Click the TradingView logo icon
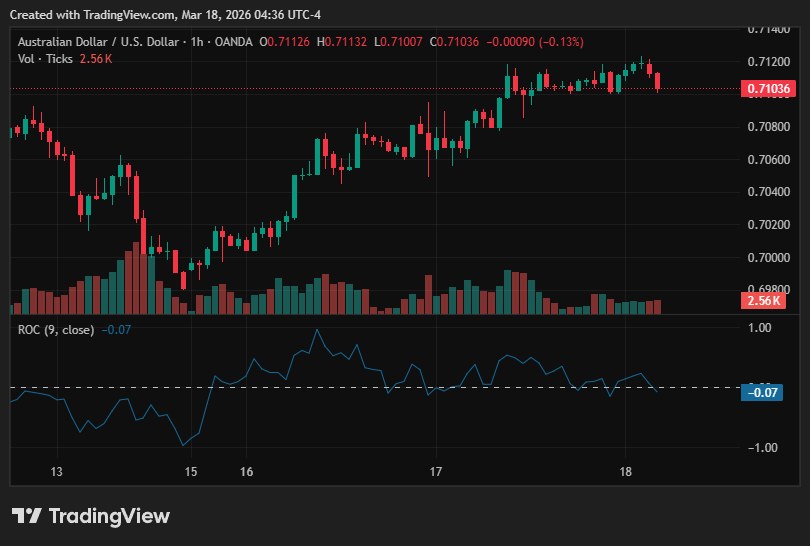The image size is (810, 546). [x=26, y=516]
